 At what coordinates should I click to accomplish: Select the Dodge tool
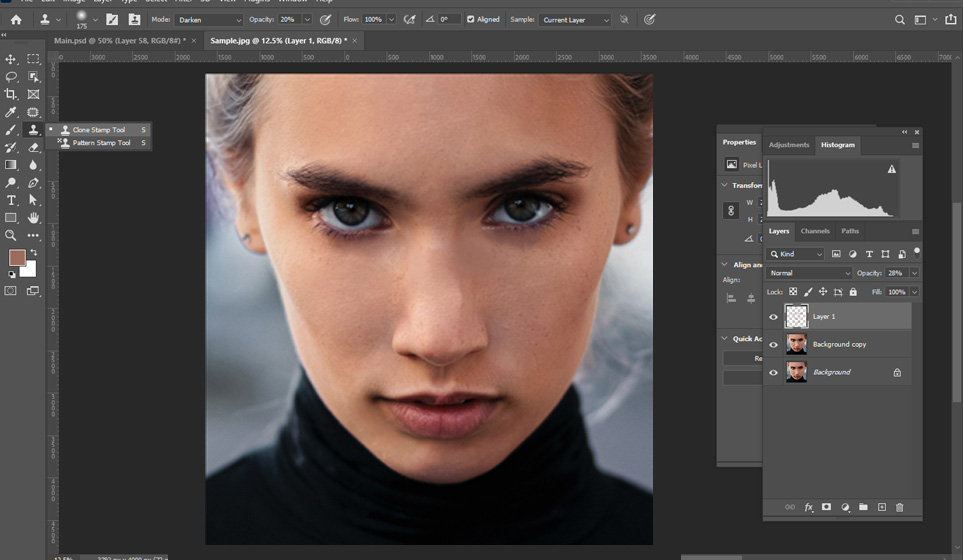click(10, 182)
